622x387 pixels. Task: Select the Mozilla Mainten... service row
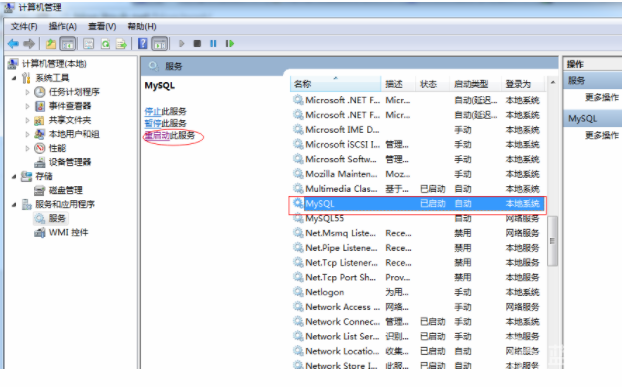point(417,174)
